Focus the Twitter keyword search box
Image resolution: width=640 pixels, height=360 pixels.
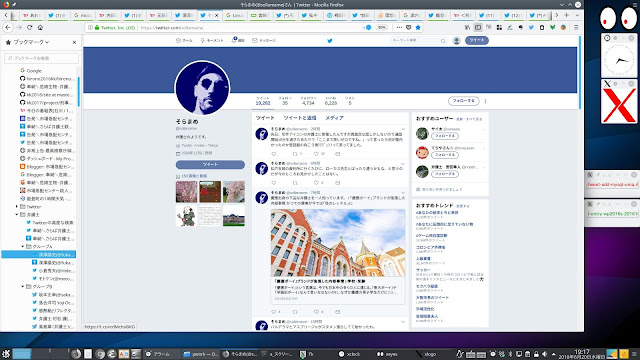coord(418,40)
